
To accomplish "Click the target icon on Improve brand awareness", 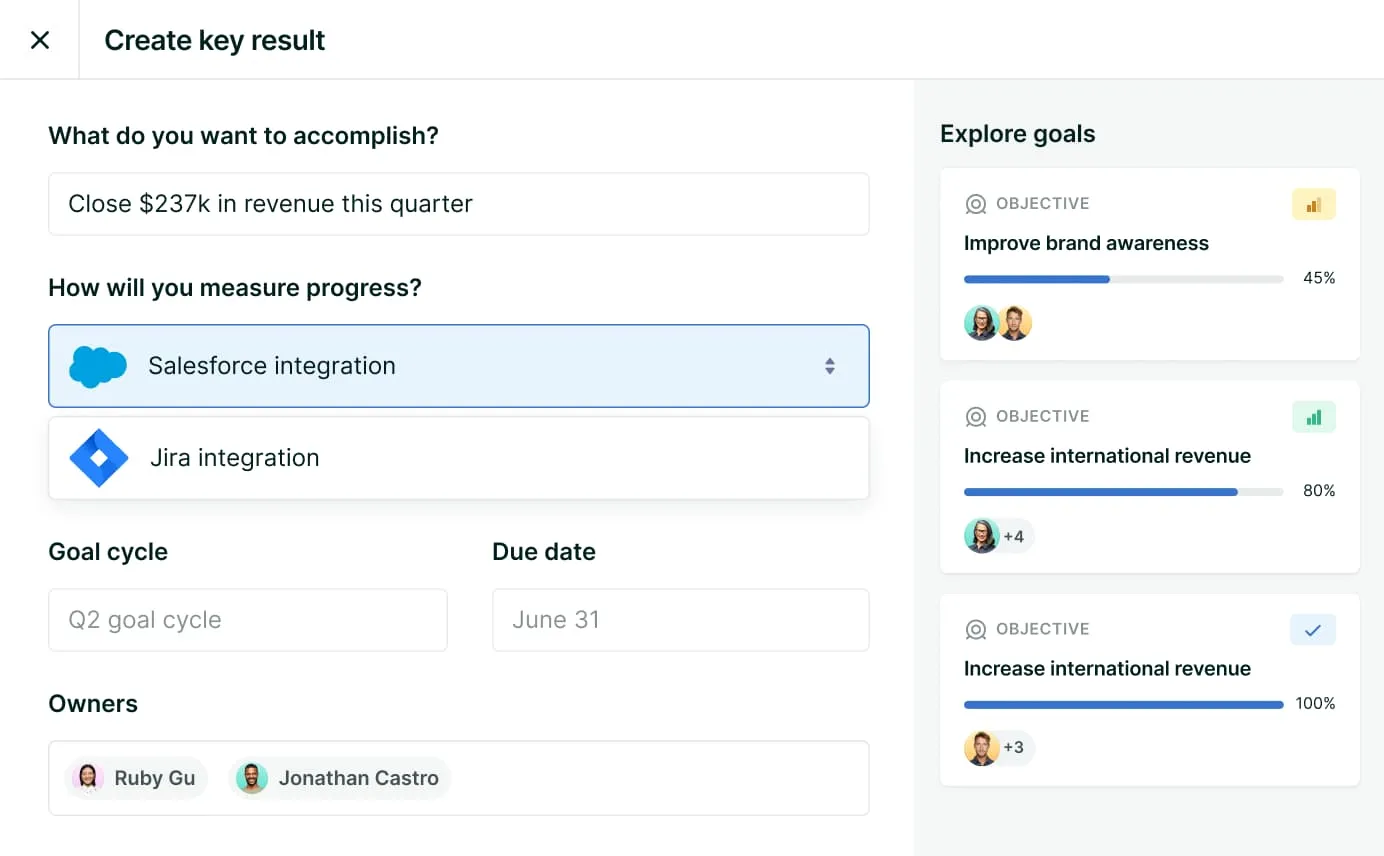I will [975, 204].
